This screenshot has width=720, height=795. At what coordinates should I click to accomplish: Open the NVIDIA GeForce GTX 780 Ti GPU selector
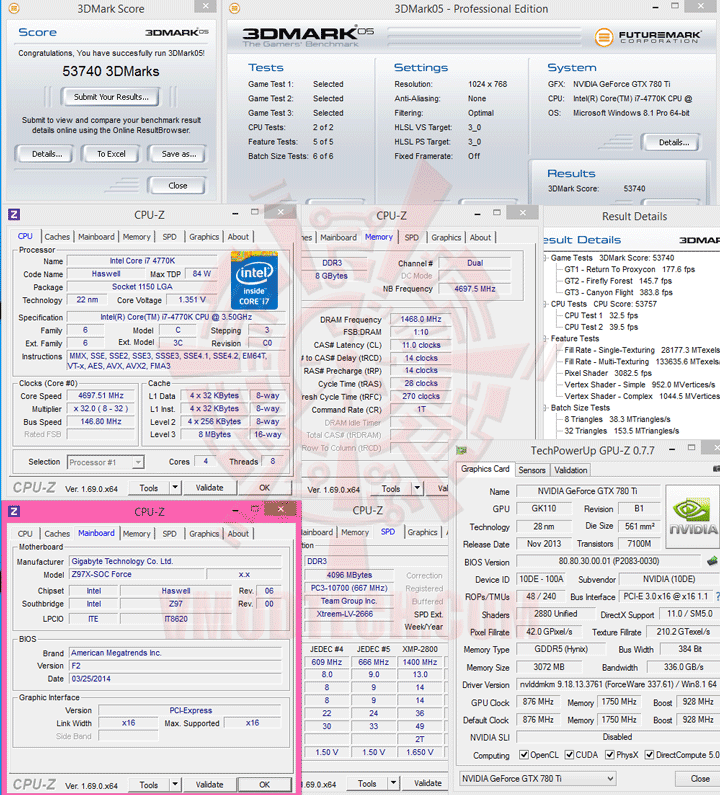pyautogui.click(x=538, y=778)
